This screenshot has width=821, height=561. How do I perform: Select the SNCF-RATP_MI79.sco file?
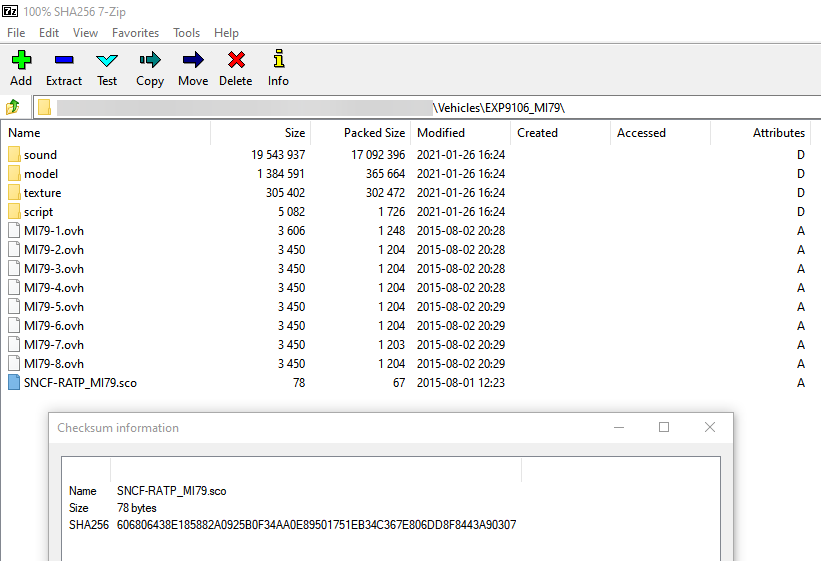pos(80,383)
